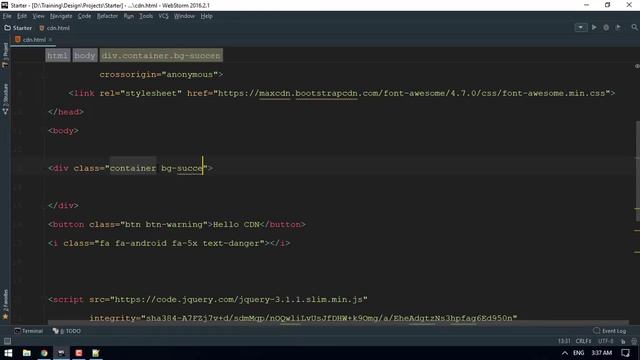Click Starter project in navigation bar

click(18, 28)
